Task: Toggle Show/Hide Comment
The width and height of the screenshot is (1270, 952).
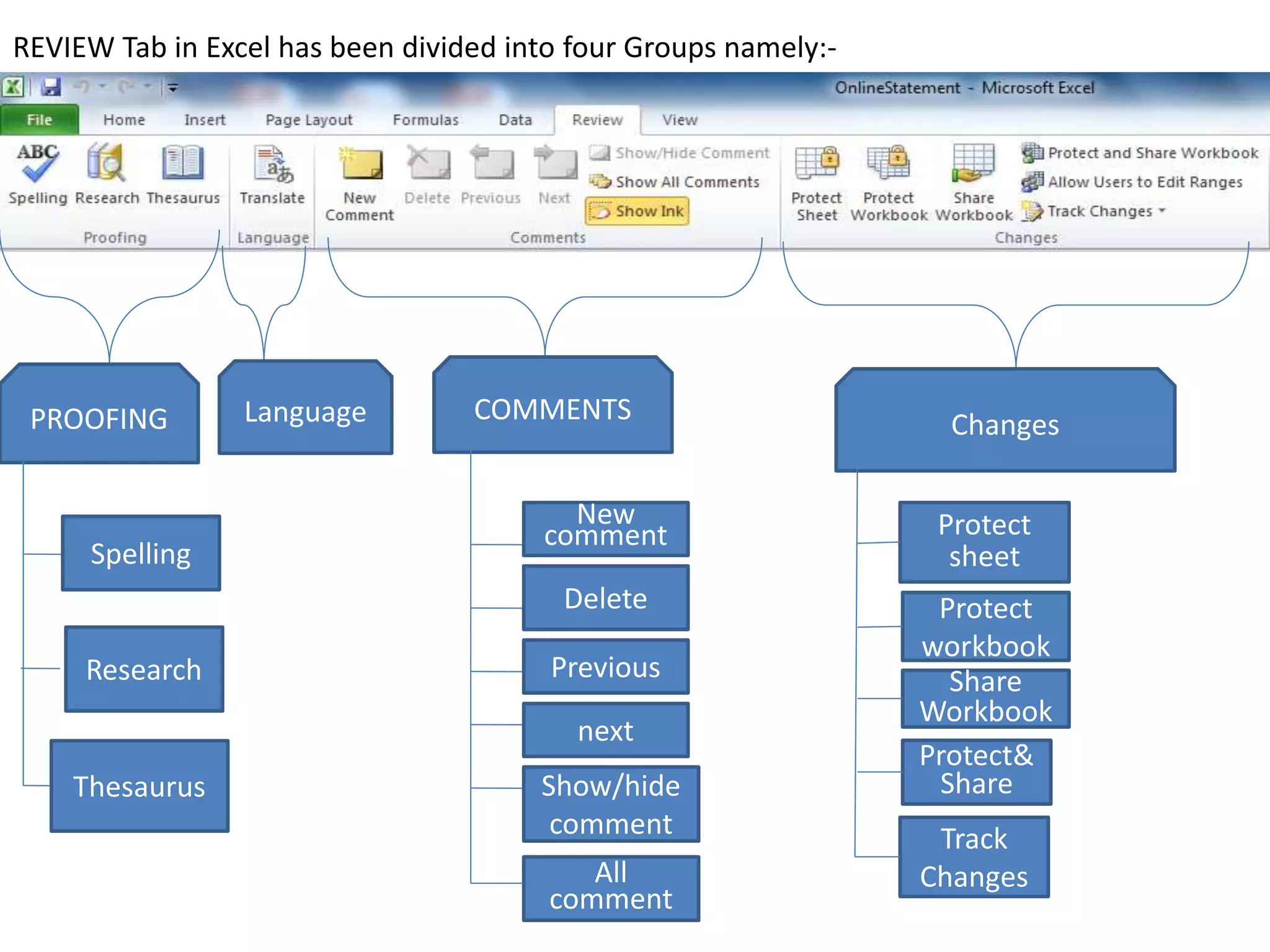Action: pyautogui.click(x=679, y=153)
